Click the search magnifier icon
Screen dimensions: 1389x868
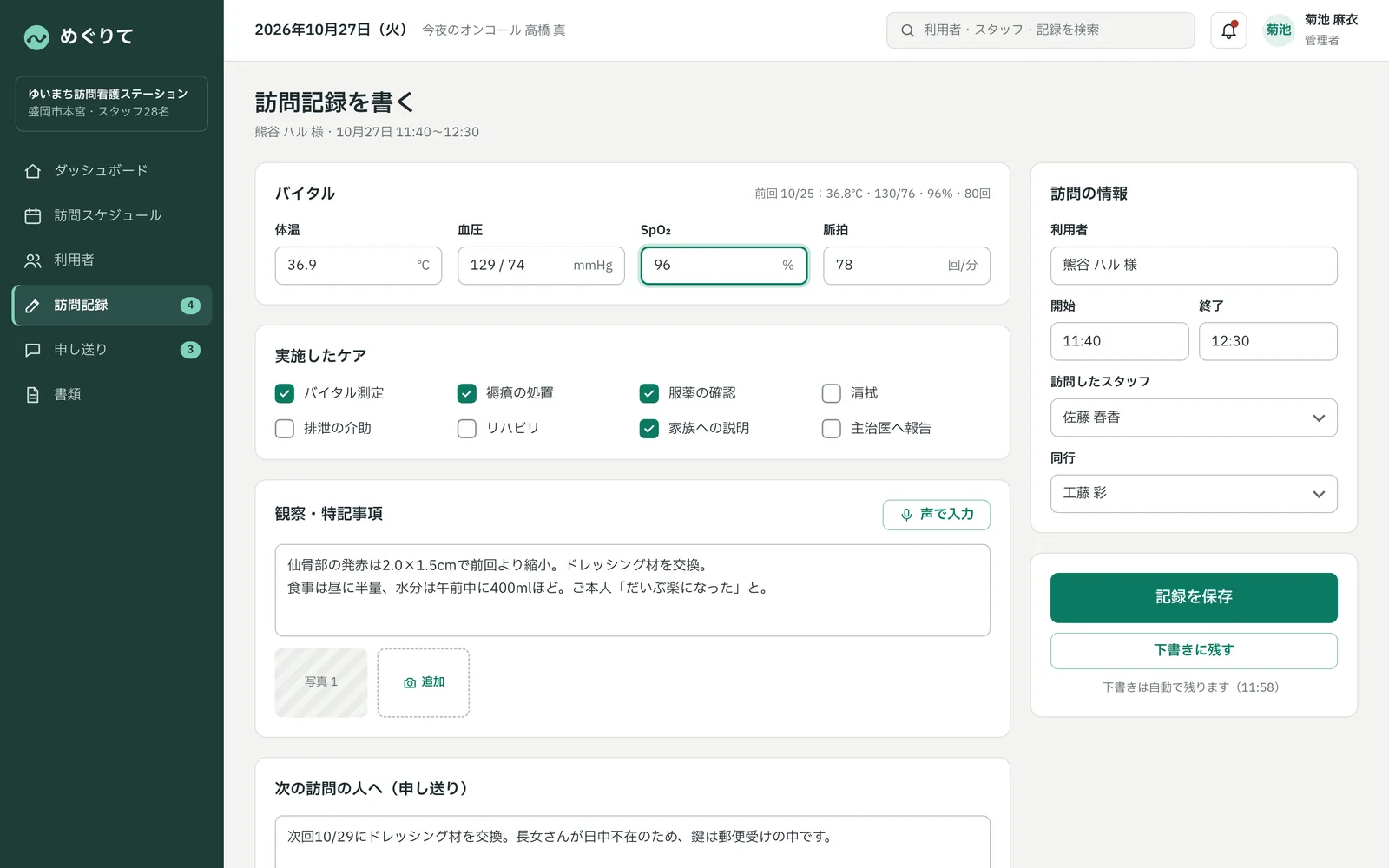pos(907,30)
